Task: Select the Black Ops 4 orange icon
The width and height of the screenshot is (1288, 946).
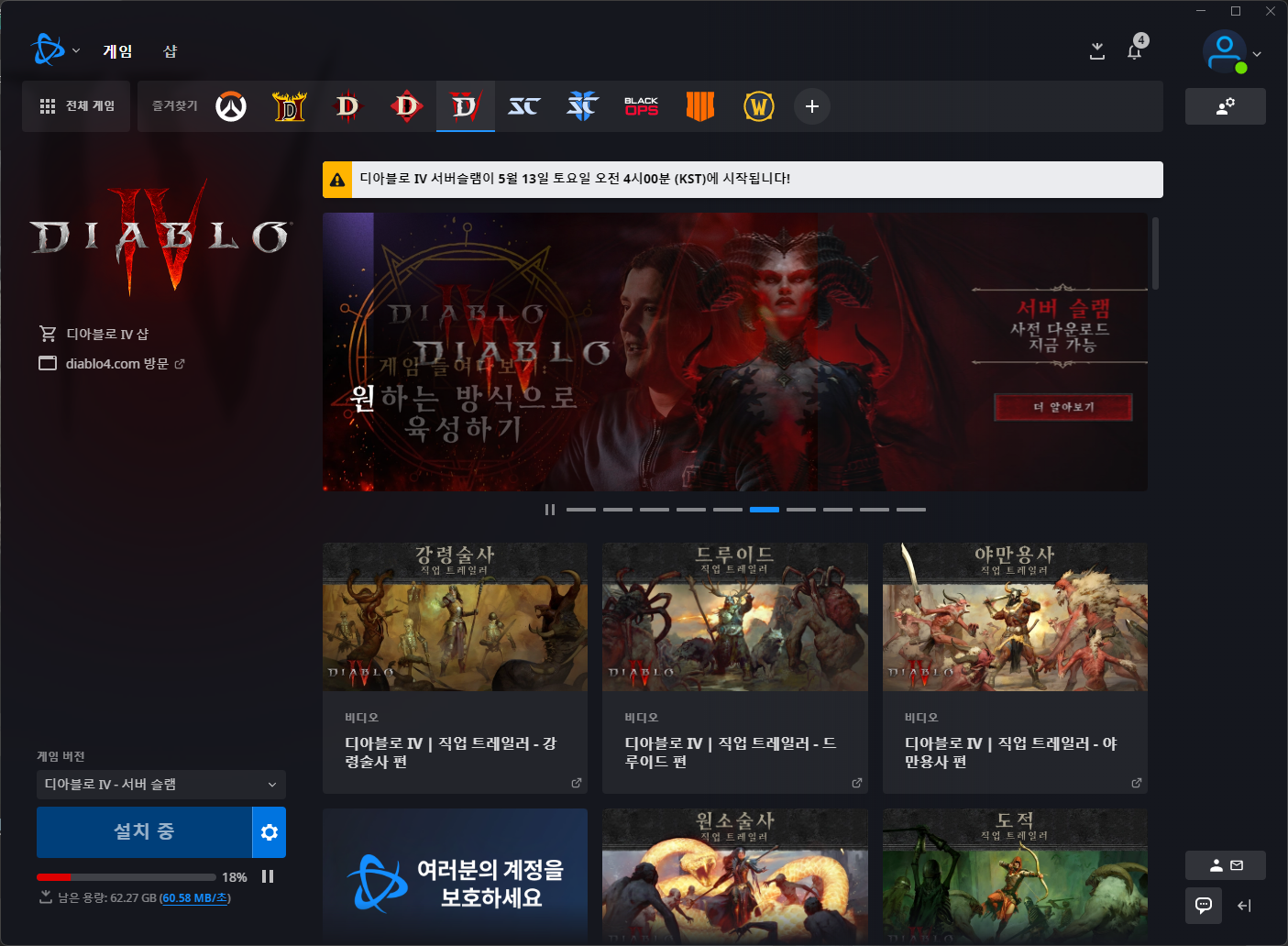Action: [x=700, y=106]
